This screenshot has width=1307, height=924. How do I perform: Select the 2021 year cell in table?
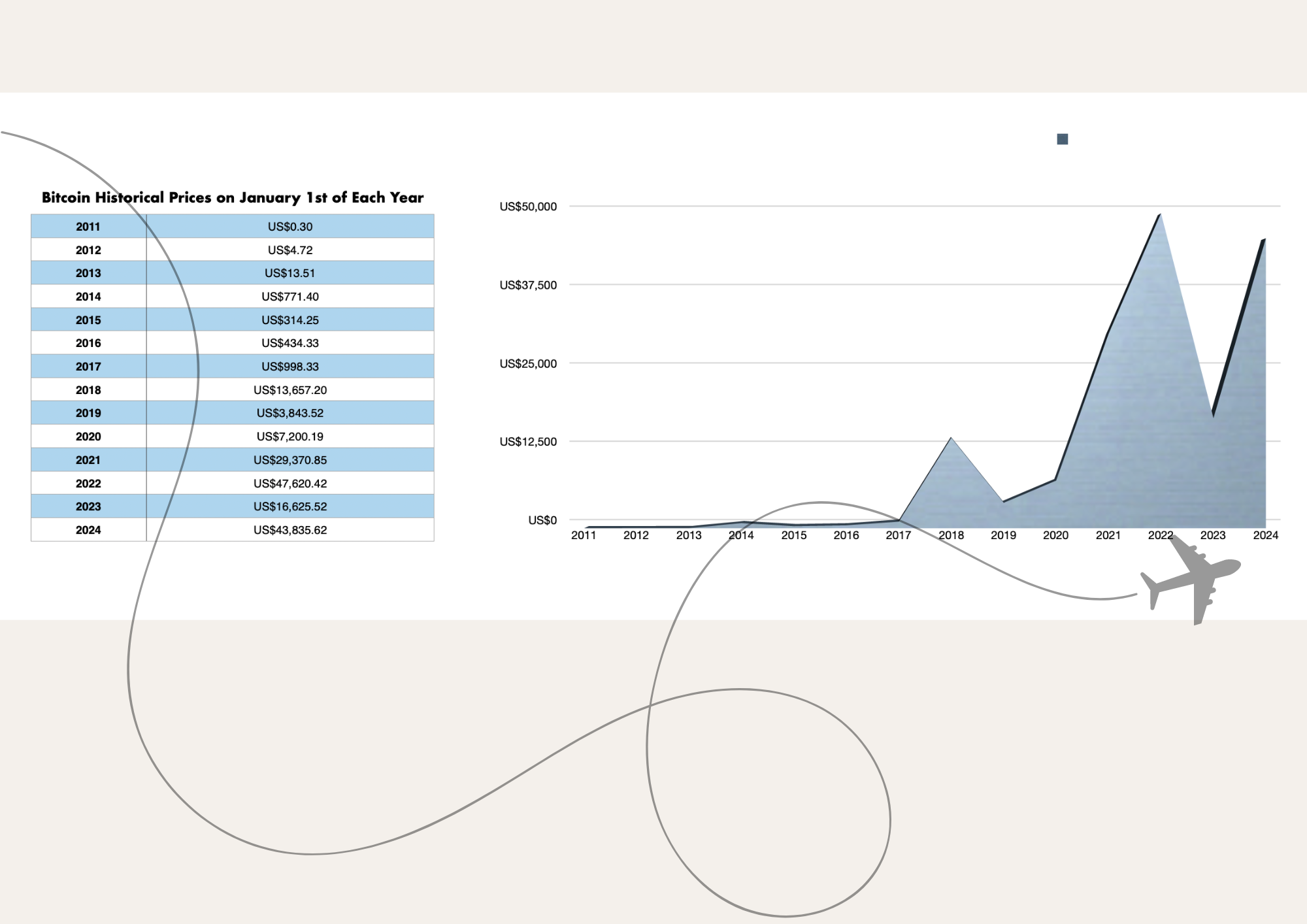(x=88, y=459)
